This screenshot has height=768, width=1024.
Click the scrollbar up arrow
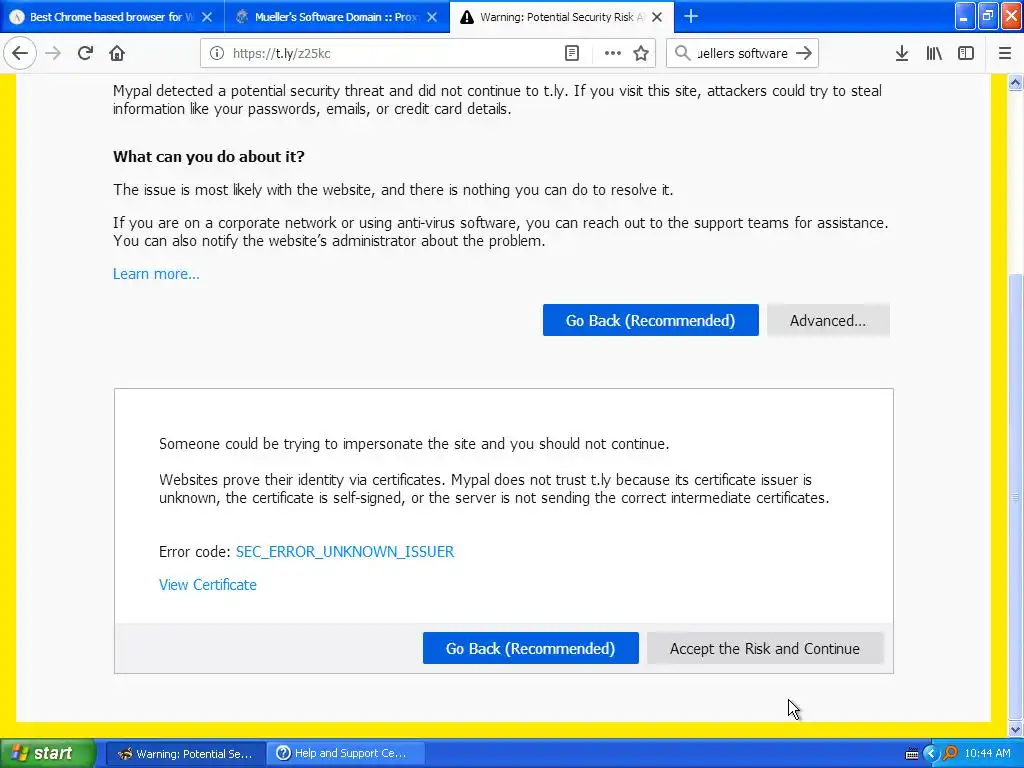(x=1016, y=82)
